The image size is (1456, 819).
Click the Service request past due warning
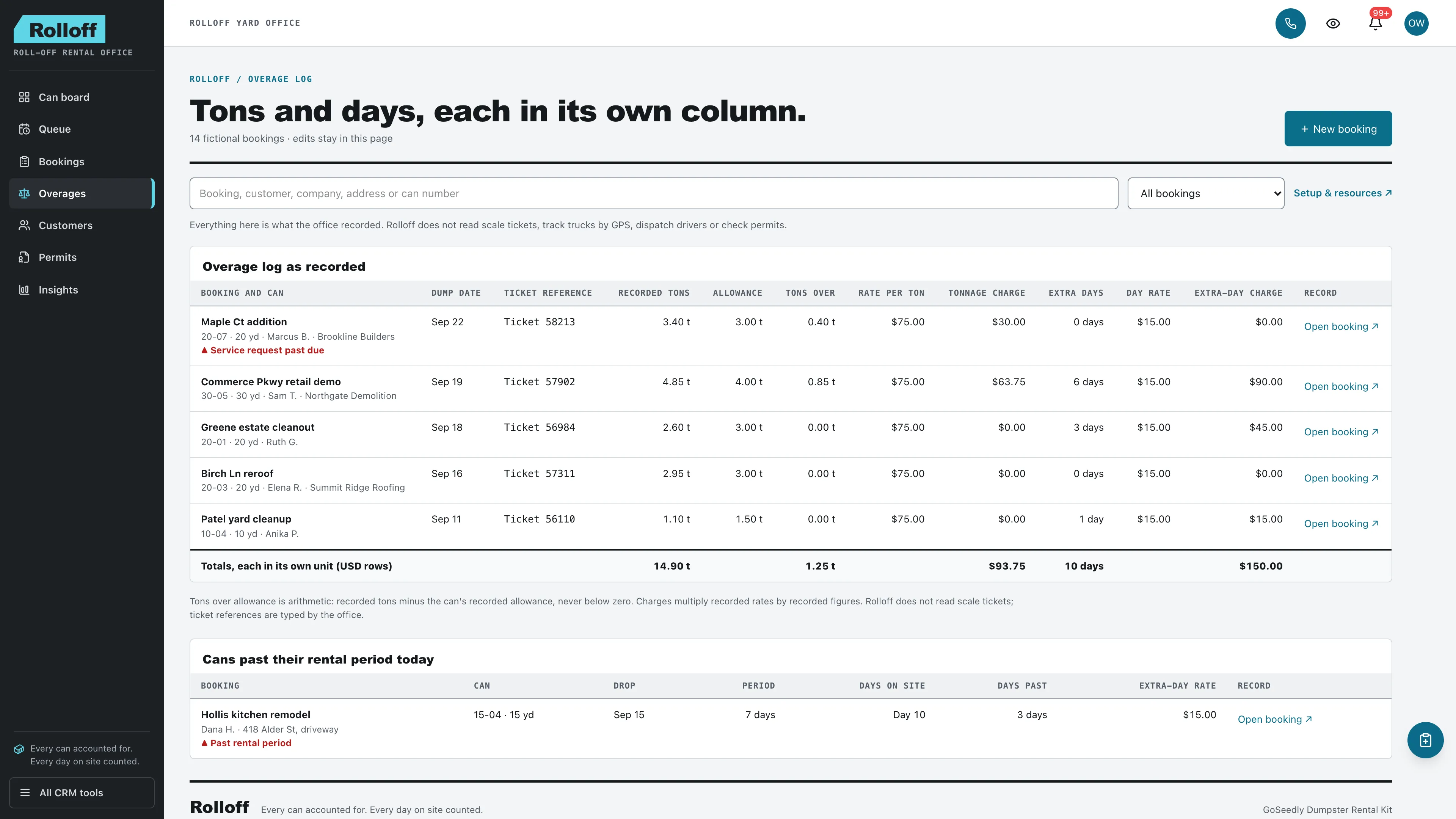(262, 350)
